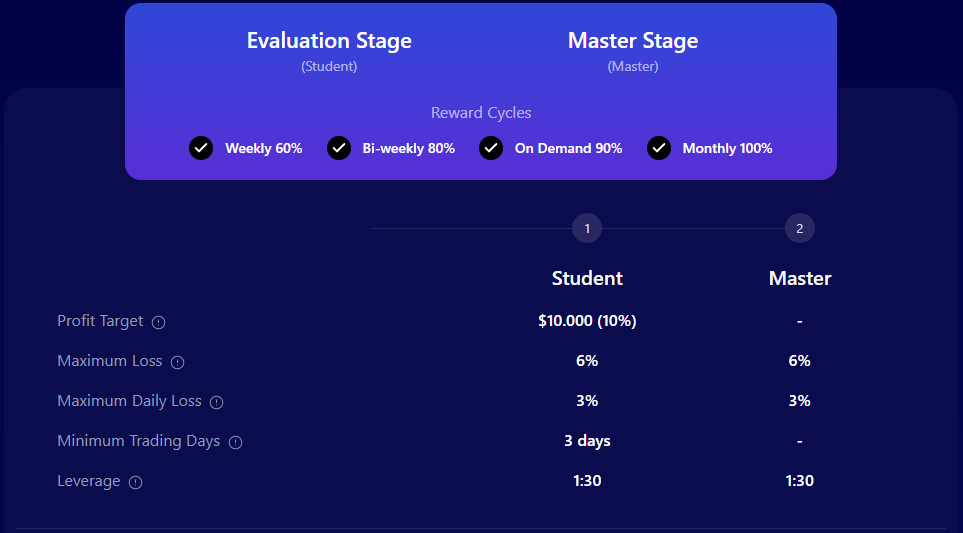Toggle the Monthly 100% checkmark
This screenshot has height=533, width=963.
(658, 148)
